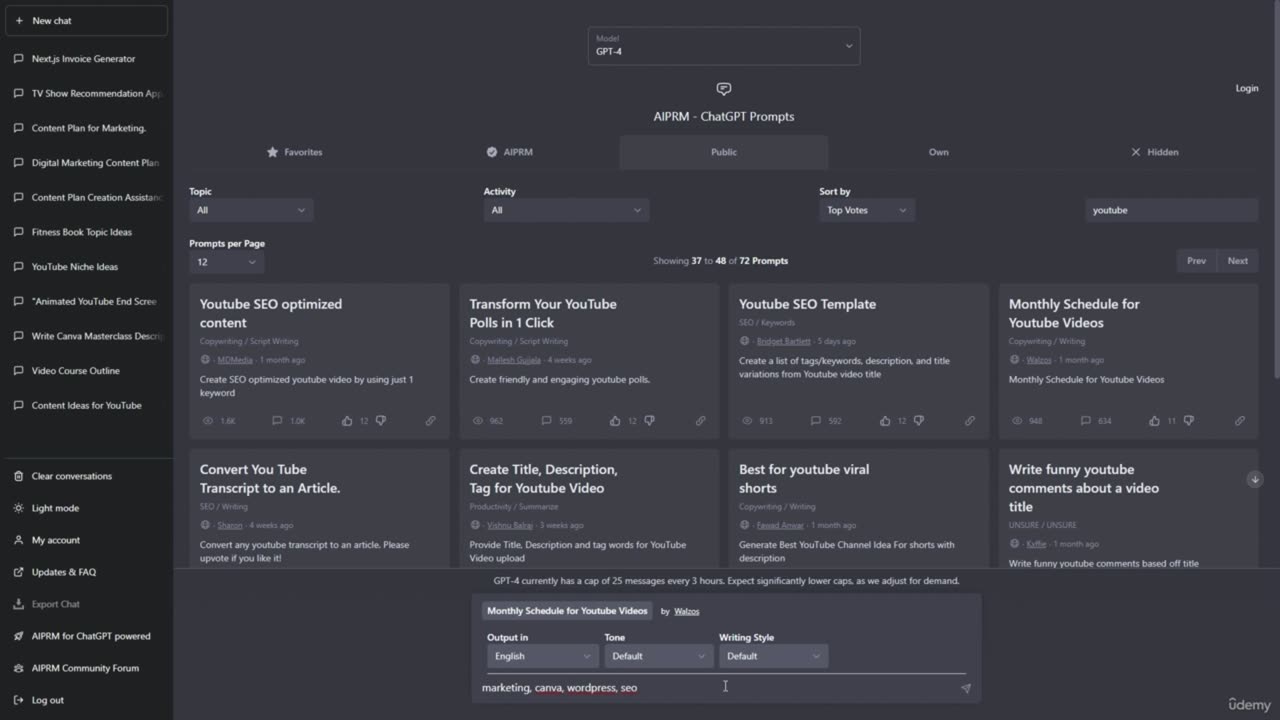
Task: Click the Log out icon
Action: click(18, 700)
